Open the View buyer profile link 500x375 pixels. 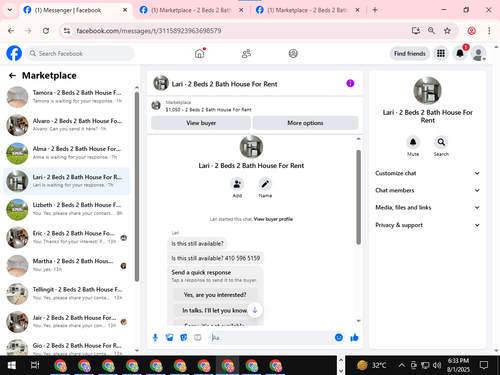[x=273, y=219]
